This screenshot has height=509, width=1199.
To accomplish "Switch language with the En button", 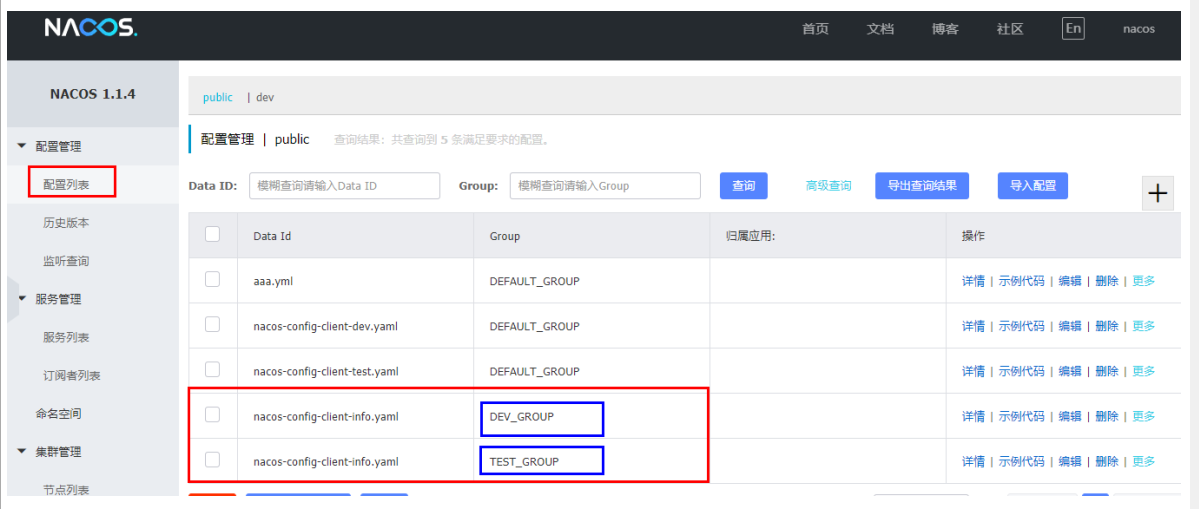I will click(x=1074, y=29).
